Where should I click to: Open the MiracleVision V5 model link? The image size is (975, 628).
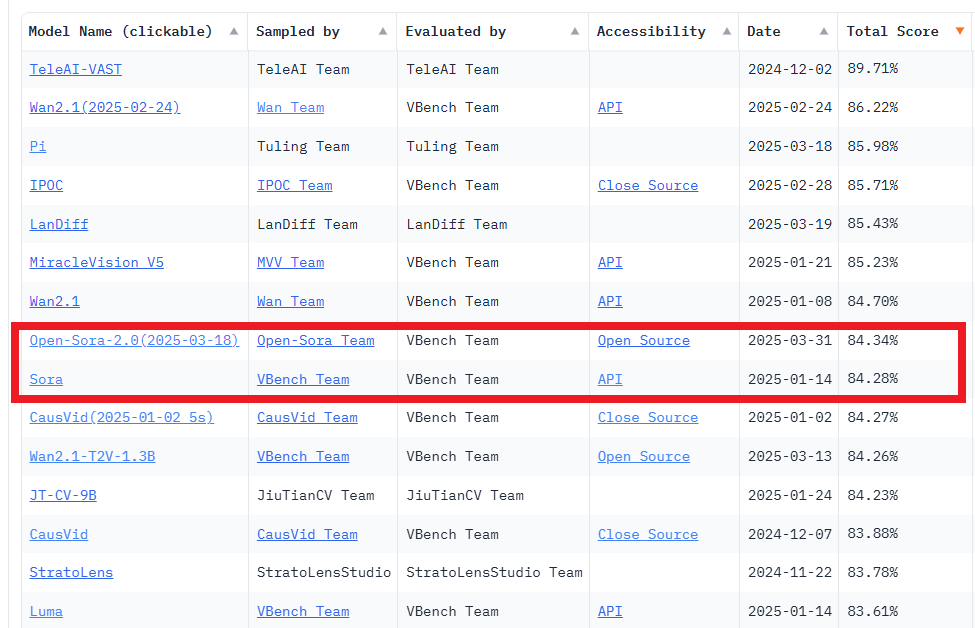[96, 262]
